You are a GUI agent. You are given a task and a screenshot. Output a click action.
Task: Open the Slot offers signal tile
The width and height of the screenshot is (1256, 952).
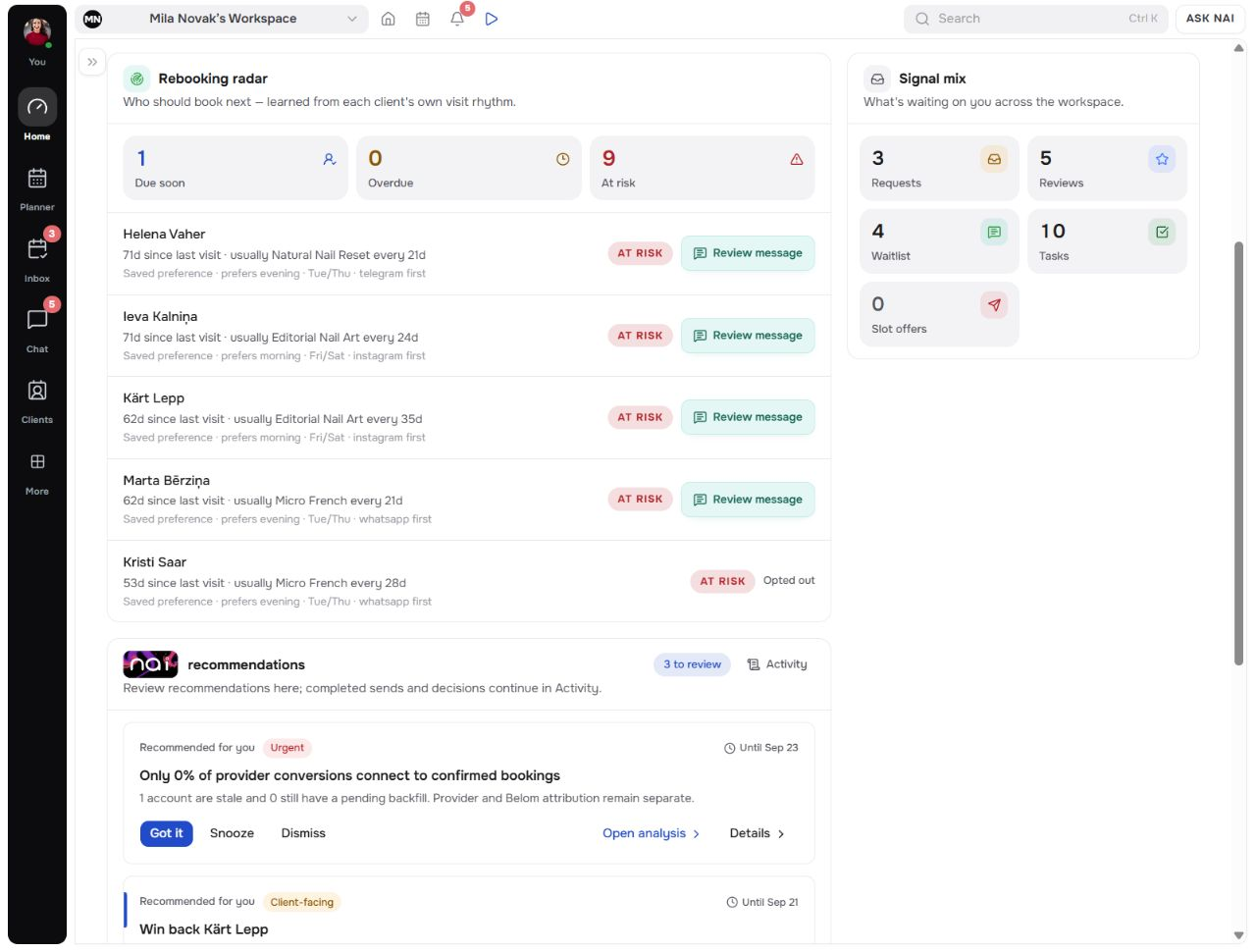click(x=939, y=314)
